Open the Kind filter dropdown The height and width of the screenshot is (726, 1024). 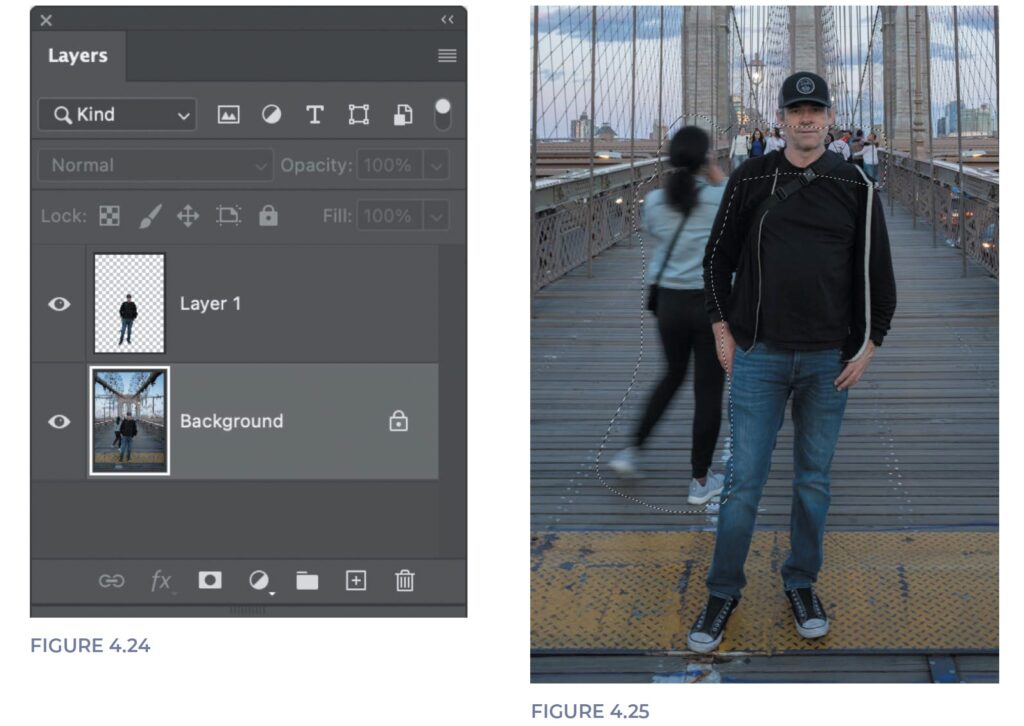[116, 115]
